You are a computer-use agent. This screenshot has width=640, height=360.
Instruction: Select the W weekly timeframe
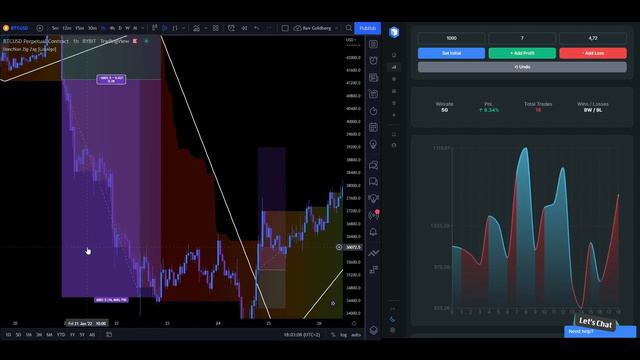point(127,28)
